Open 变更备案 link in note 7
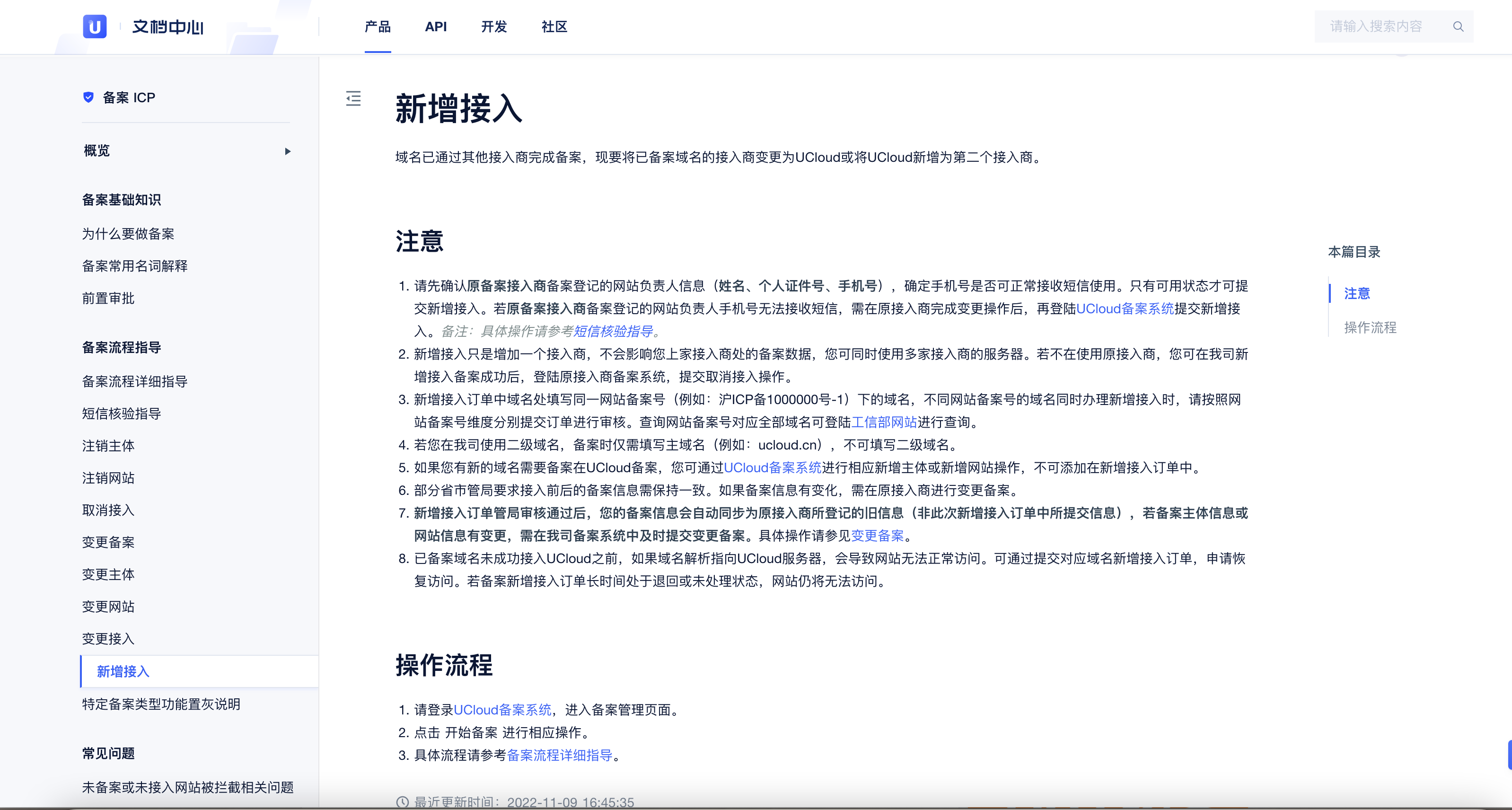The height and width of the screenshot is (810, 1512). tap(878, 536)
